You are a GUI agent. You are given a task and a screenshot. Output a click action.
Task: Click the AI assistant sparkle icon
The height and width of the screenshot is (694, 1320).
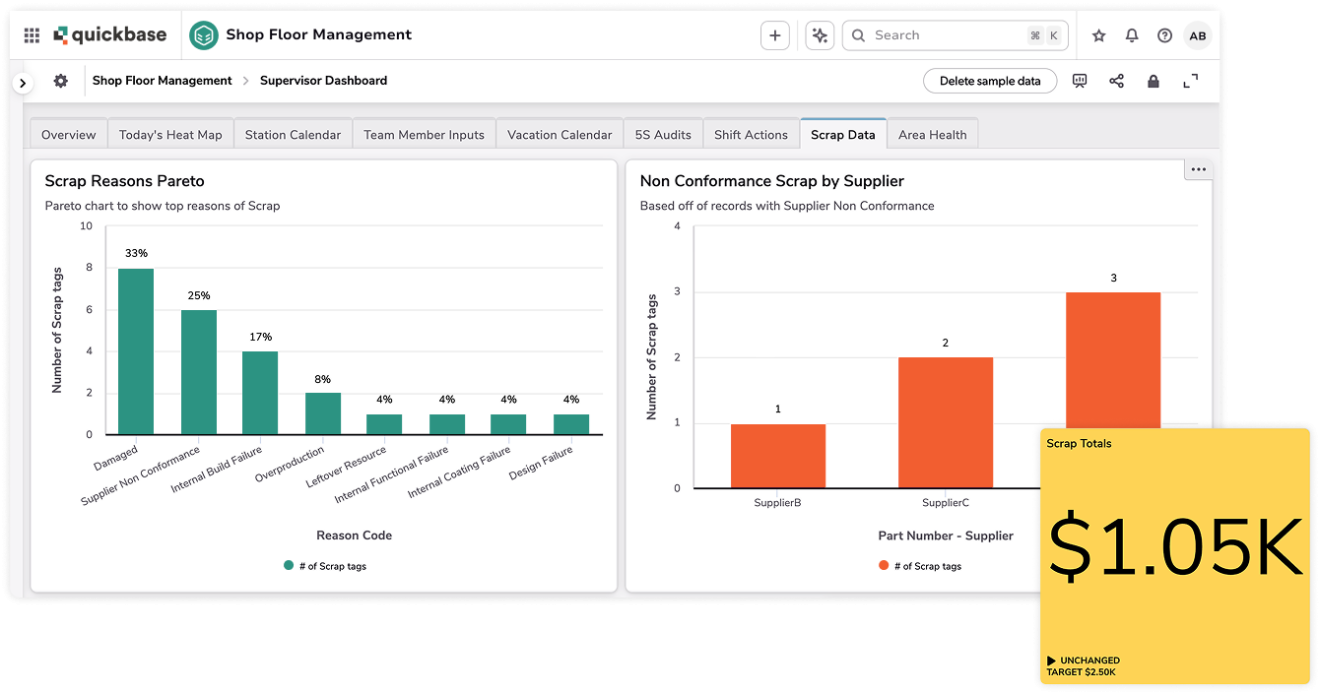pos(819,34)
